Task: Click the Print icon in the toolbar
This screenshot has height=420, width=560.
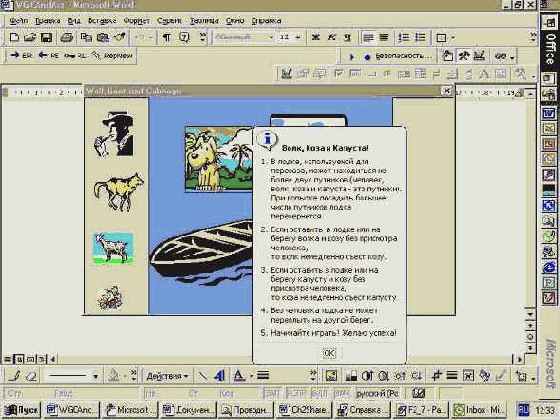Action: click(66, 37)
